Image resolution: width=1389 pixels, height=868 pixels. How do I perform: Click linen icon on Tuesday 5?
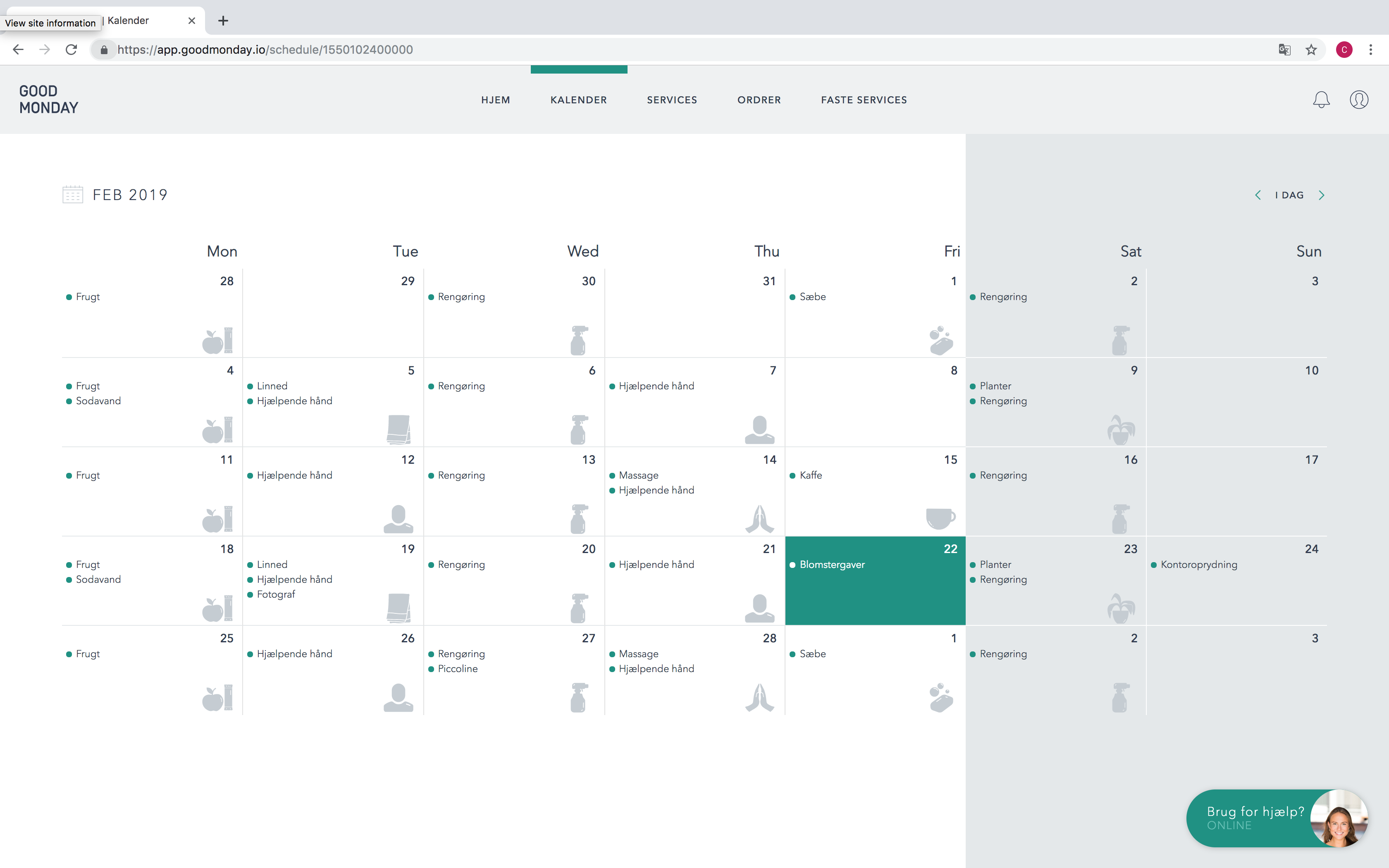coord(399,429)
